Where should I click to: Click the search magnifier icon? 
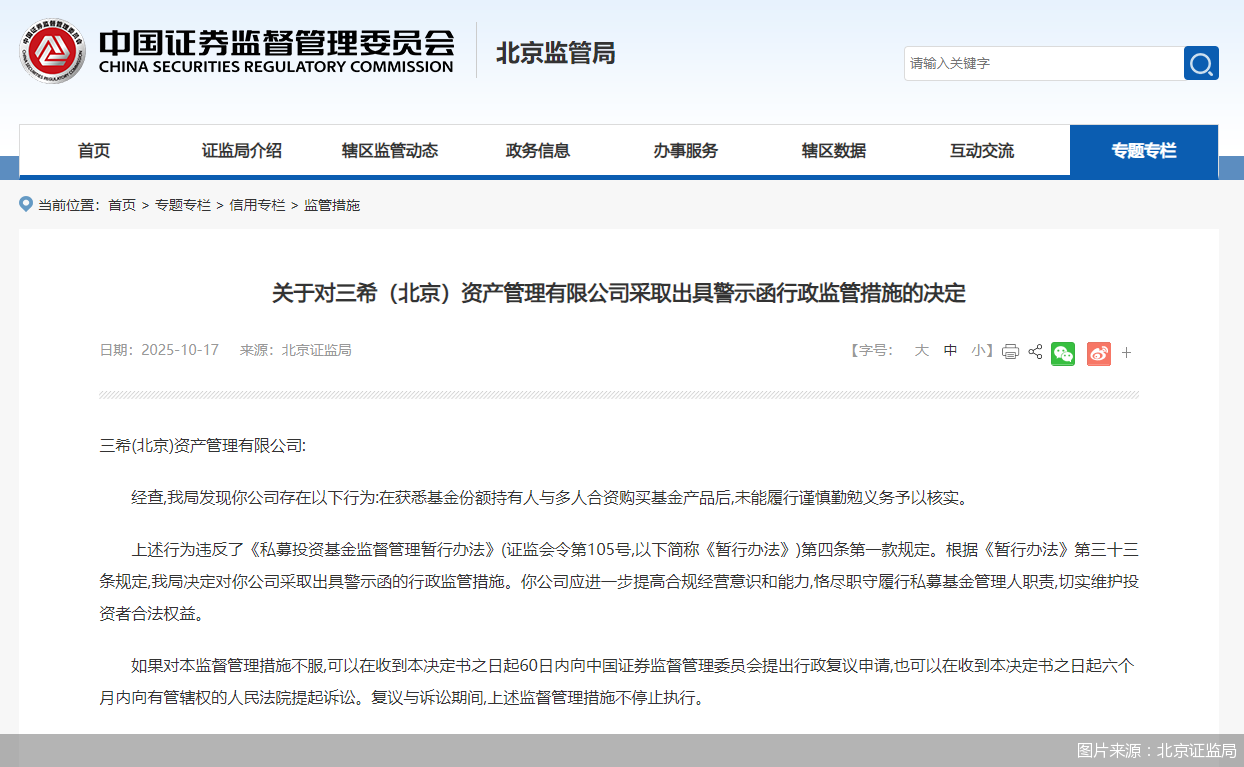pyautogui.click(x=1200, y=63)
